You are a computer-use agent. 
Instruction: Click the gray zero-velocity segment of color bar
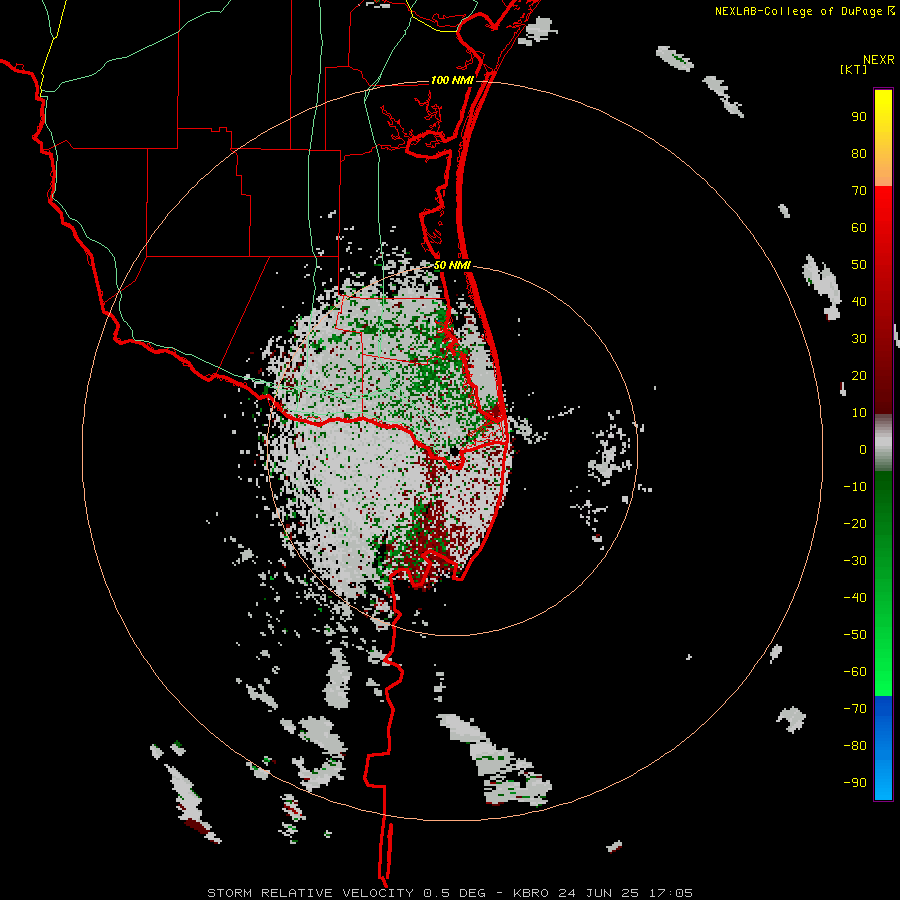883,443
